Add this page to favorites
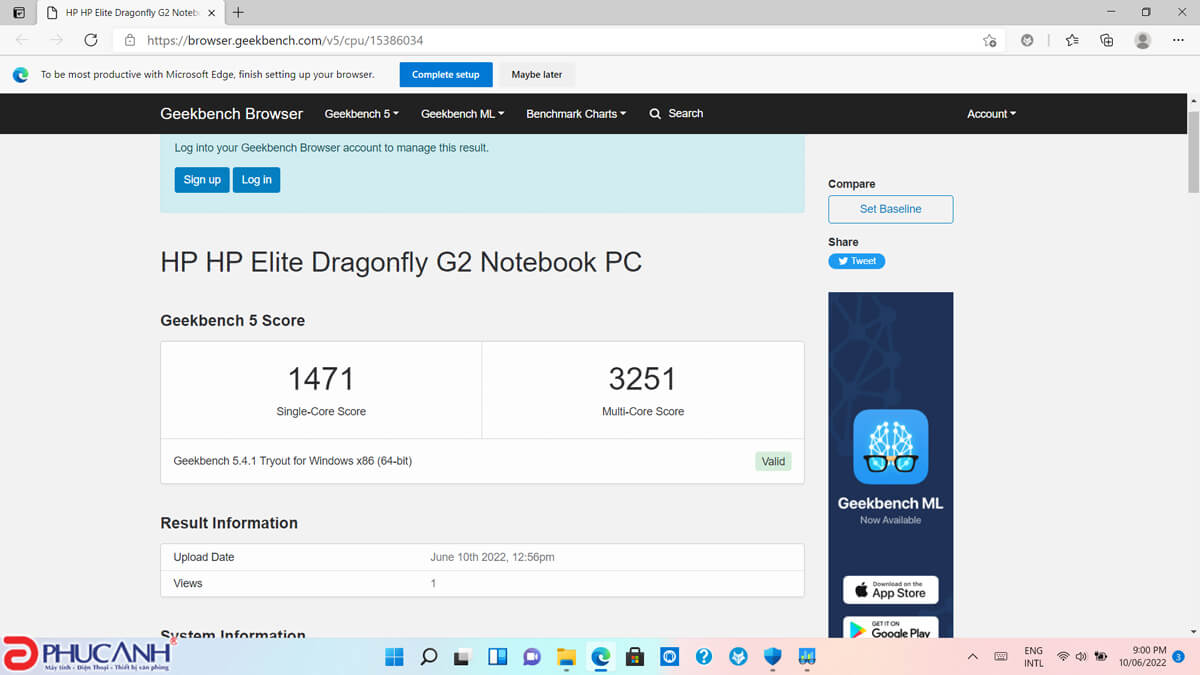 989,41
